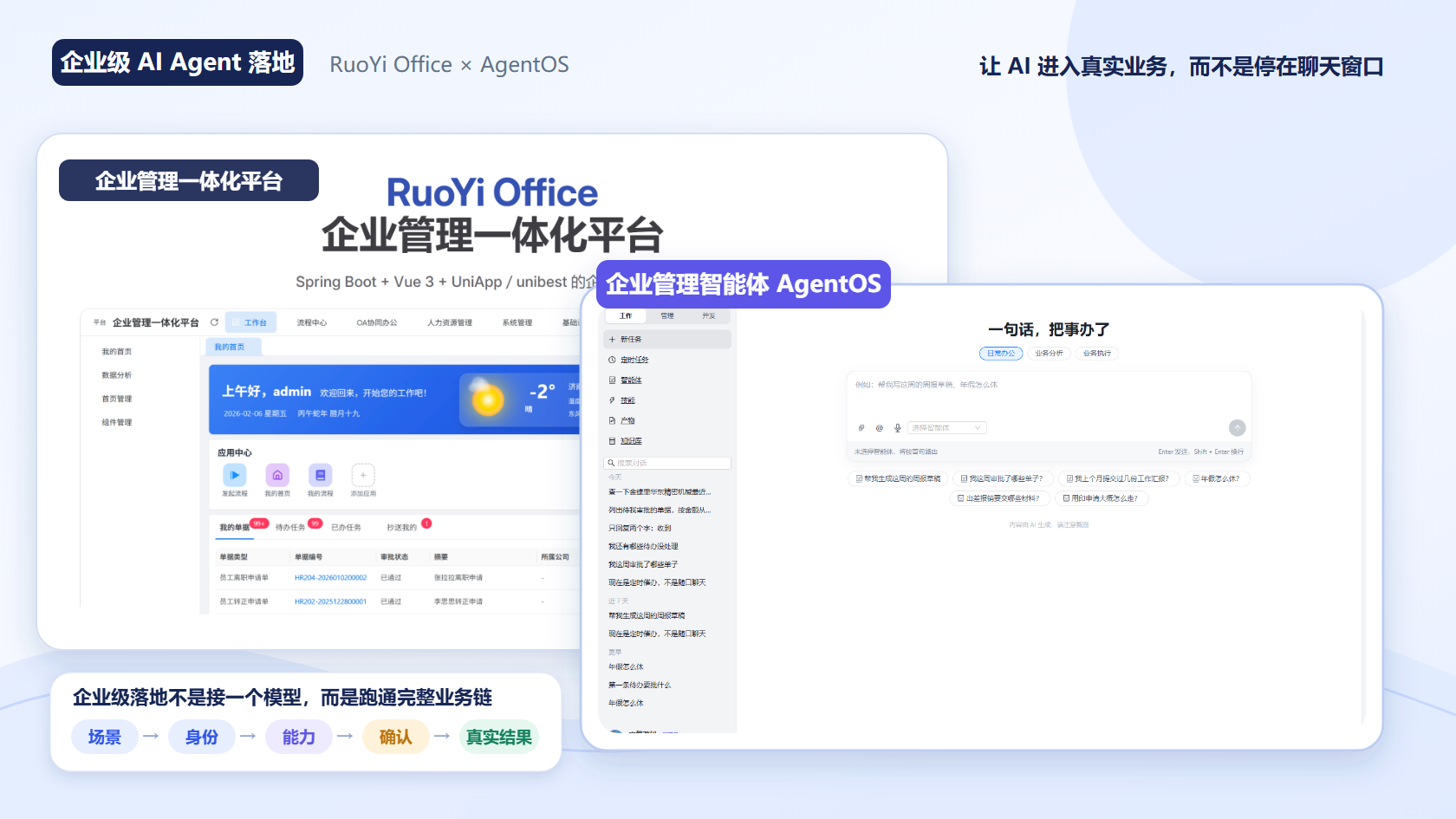
Task: Open the 我的流程 app icon
Action: pos(320,475)
